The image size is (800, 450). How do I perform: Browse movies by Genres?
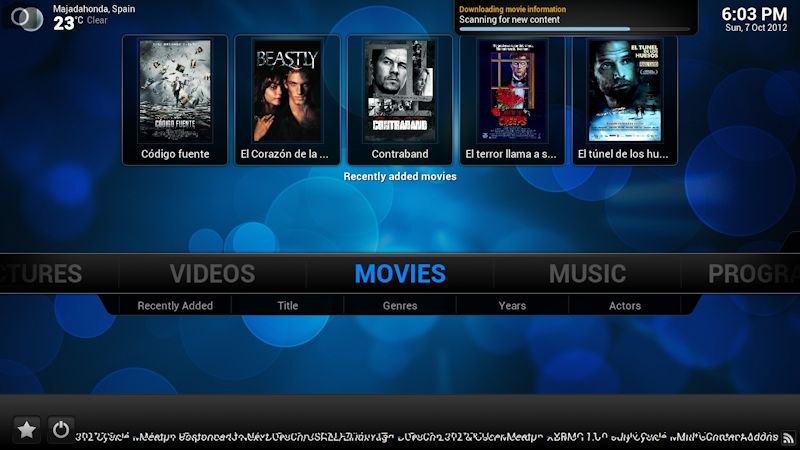pyautogui.click(x=400, y=306)
